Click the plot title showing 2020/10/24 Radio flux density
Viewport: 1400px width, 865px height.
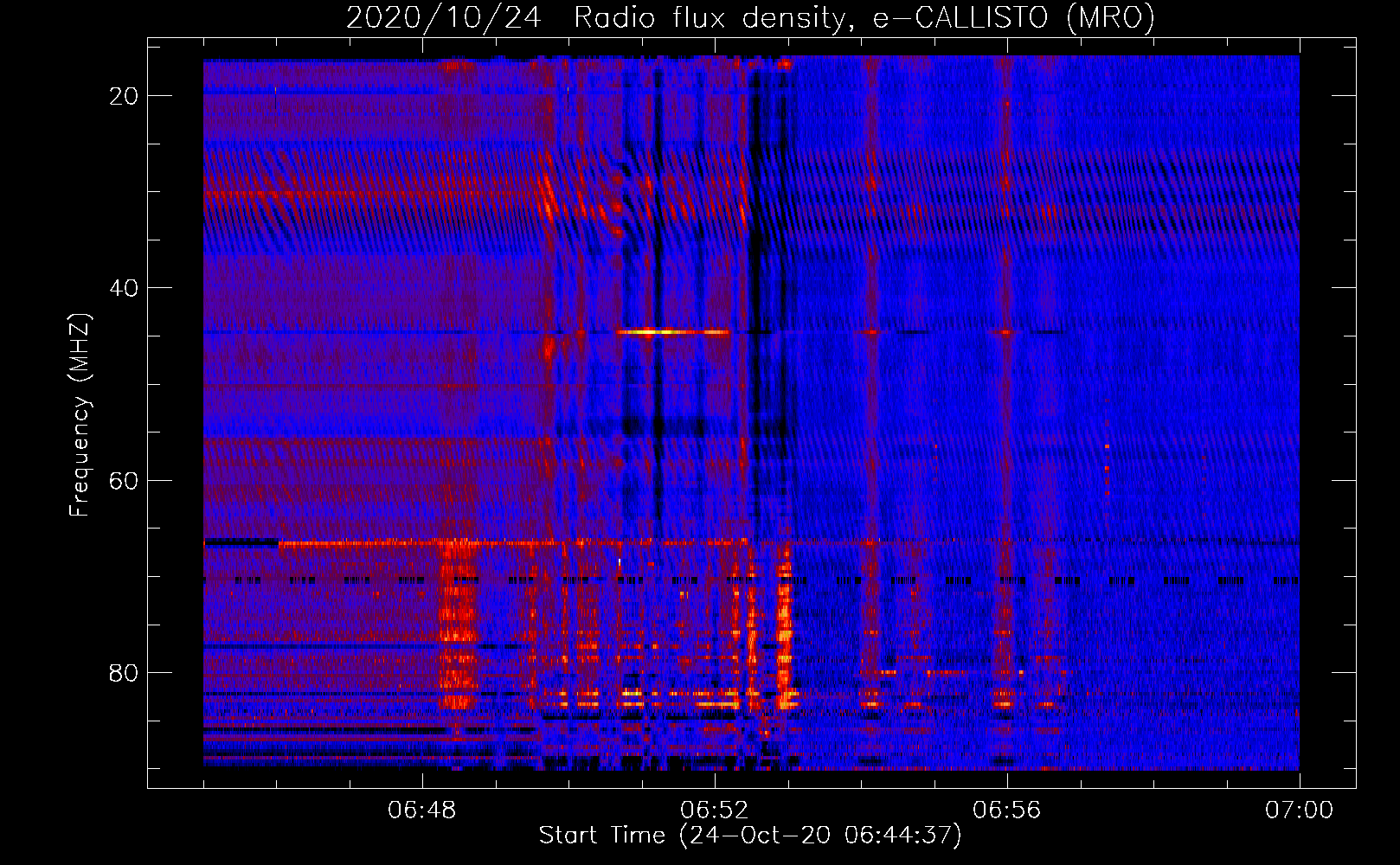click(x=750, y=17)
